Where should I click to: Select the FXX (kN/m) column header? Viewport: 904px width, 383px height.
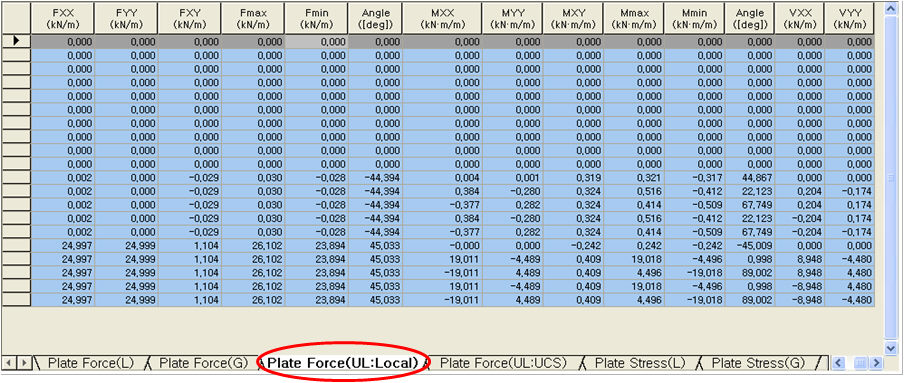coord(62,18)
